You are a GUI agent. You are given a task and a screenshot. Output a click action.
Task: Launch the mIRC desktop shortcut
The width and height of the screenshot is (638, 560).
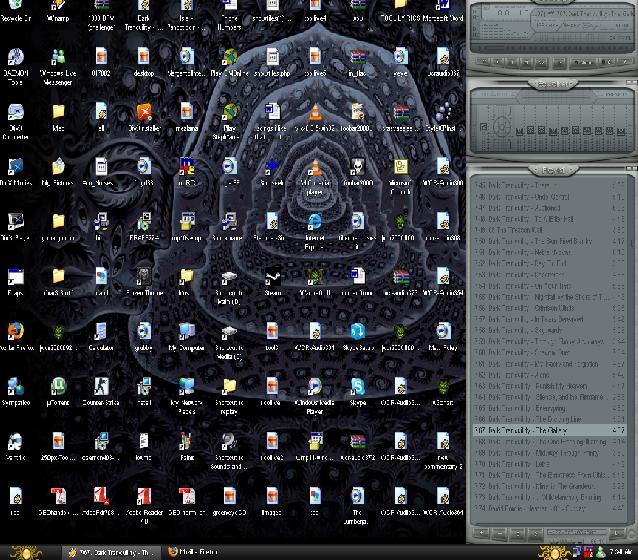(186, 172)
